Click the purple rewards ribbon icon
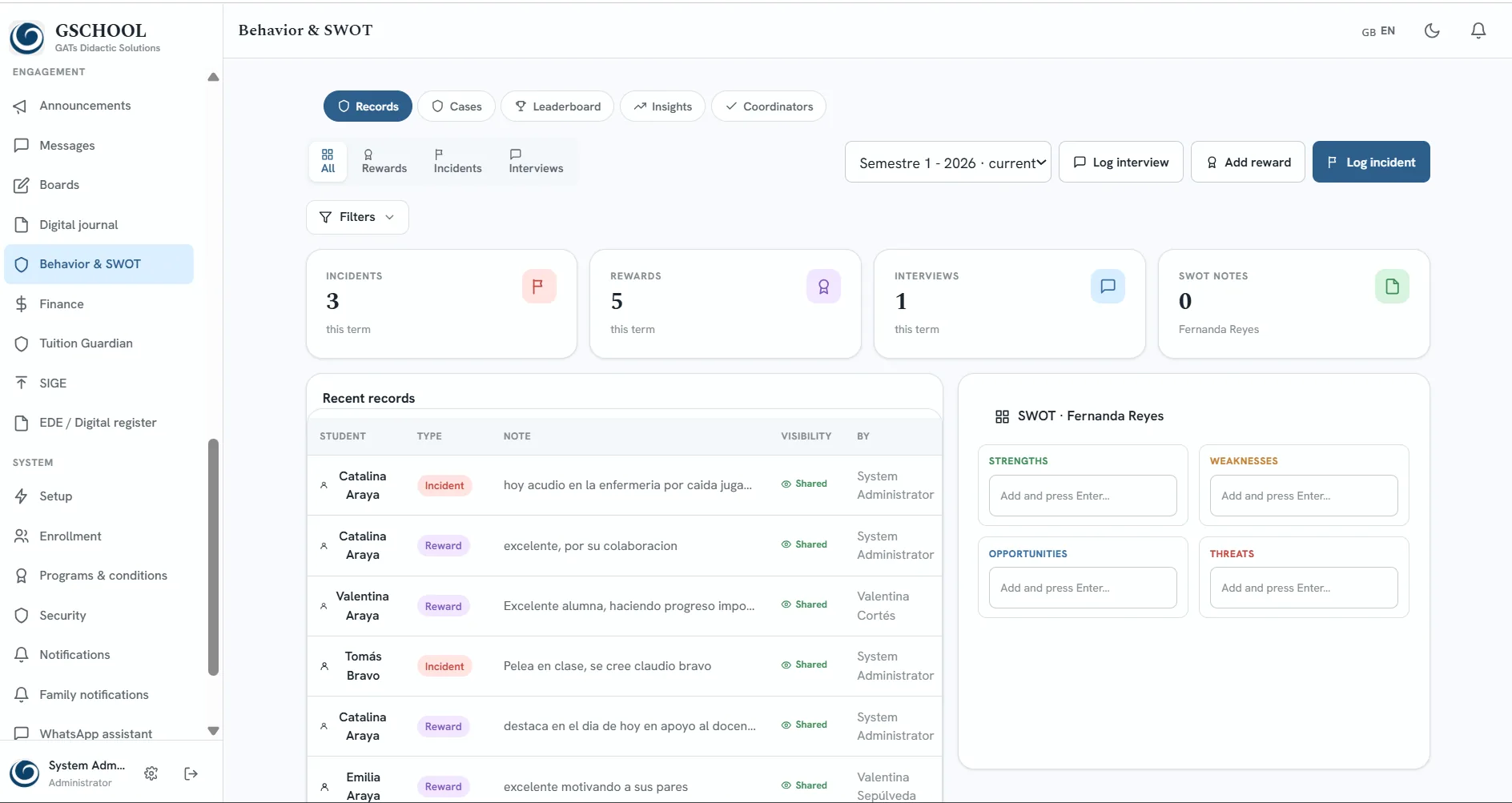The width and height of the screenshot is (1512, 803). (x=823, y=287)
